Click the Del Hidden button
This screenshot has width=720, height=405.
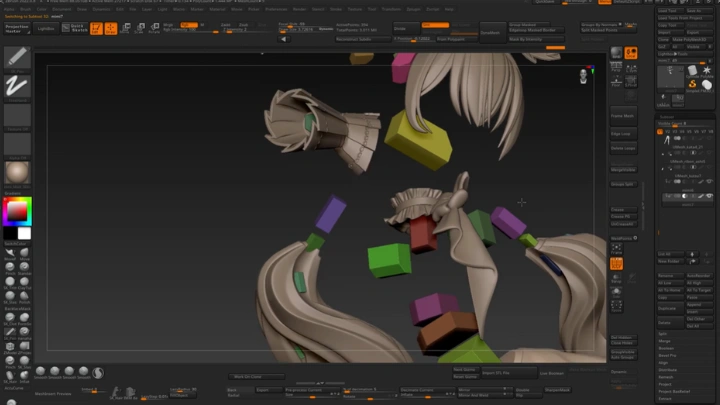tap(623, 338)
